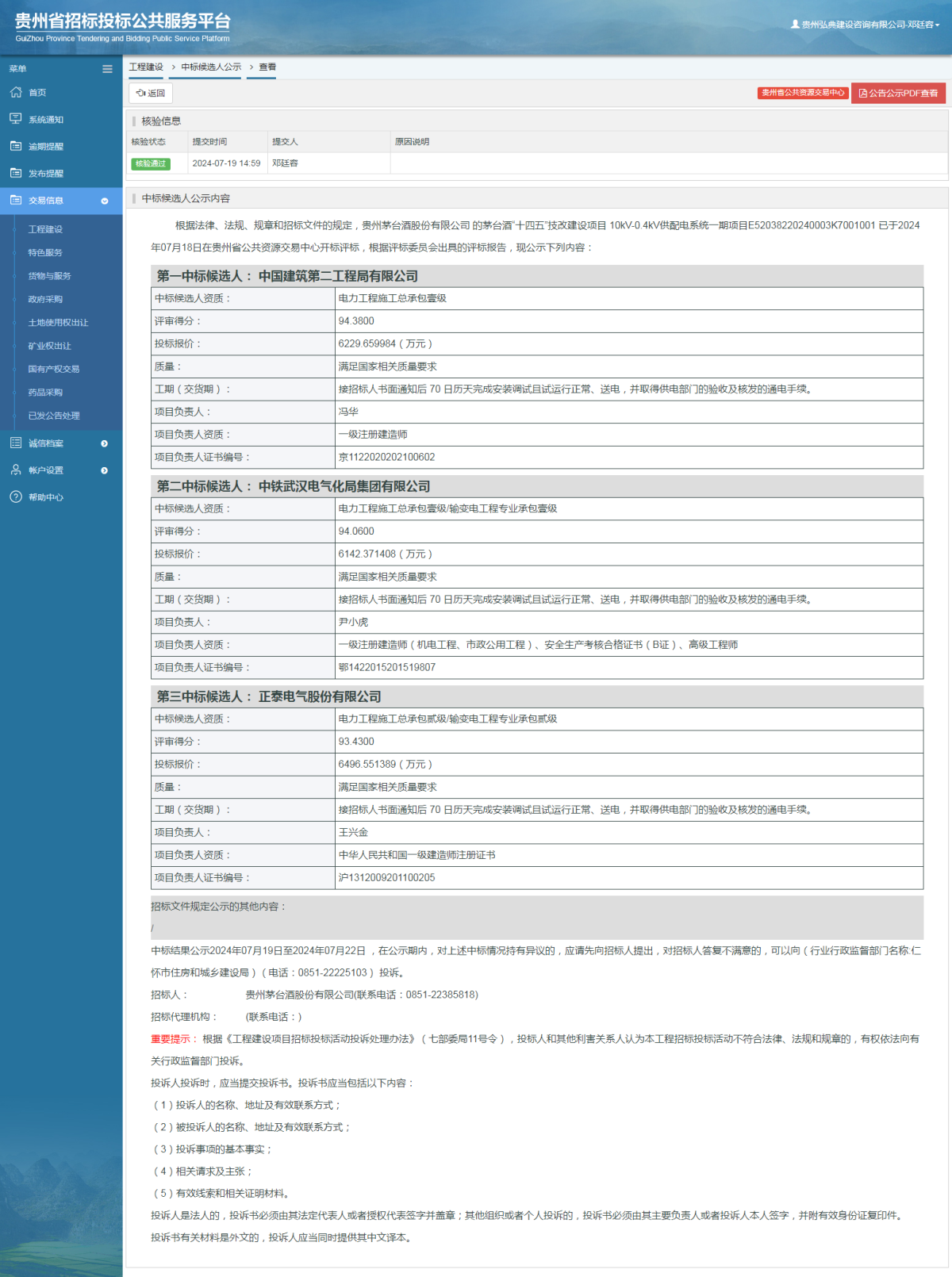The image size is (952, 1277).
Task: Click the 贵州省招标投标公共服务平台 site title
Action: coord(123,21)
